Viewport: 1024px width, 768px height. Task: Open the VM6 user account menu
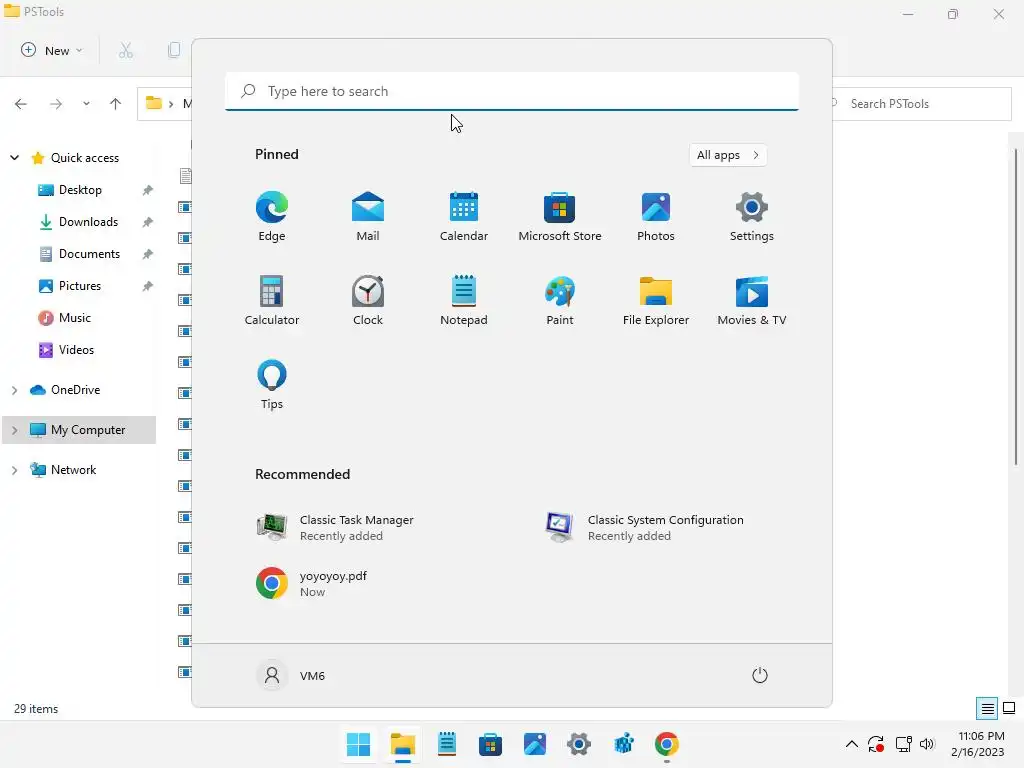(291, 675)
